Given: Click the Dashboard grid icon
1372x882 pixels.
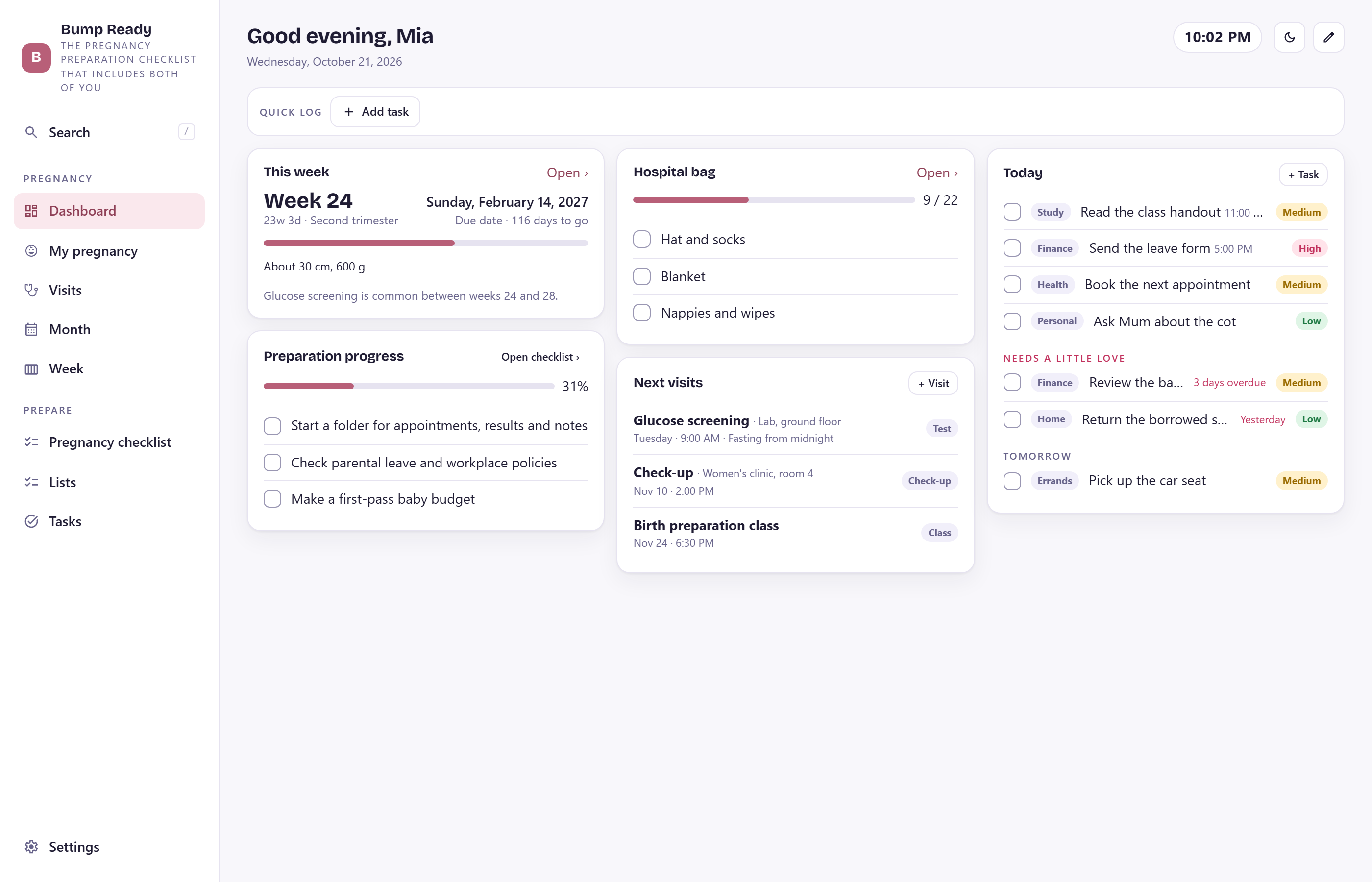Looking at the screenshot, I should 31,211.
